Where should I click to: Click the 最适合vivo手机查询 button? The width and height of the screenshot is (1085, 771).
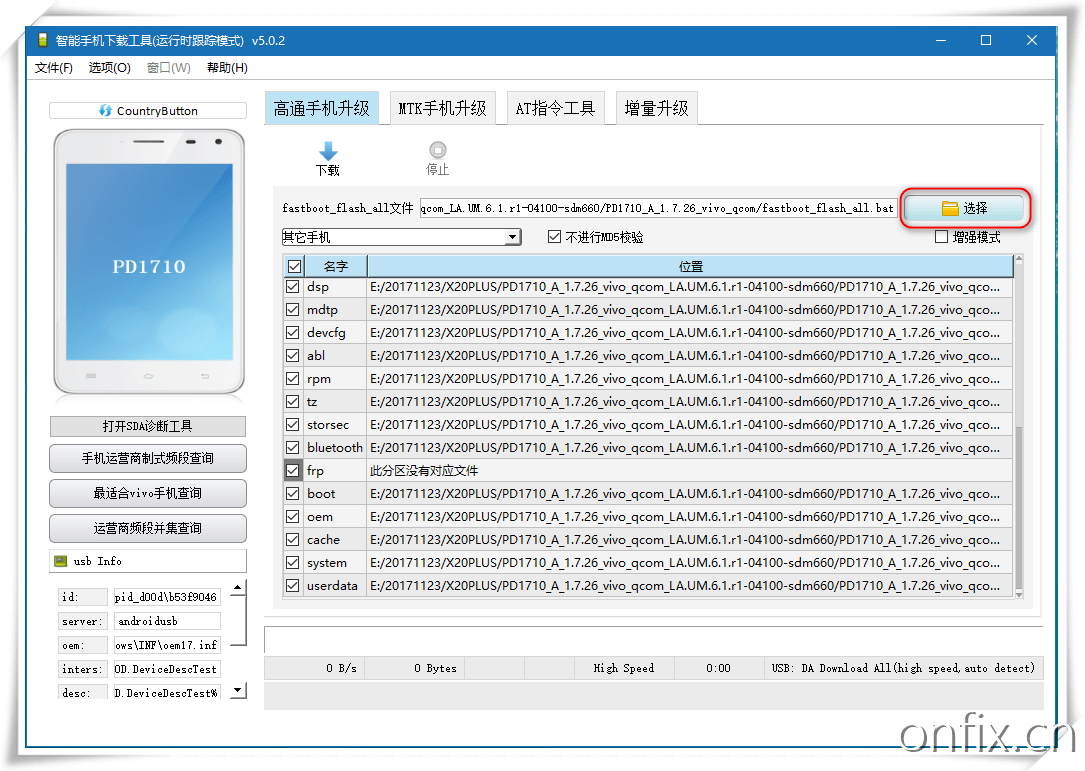pos(147,493)
